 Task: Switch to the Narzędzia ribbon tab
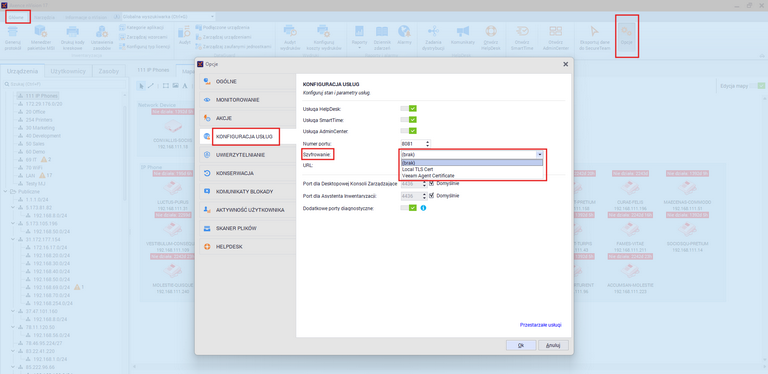(x=45, y=17)
